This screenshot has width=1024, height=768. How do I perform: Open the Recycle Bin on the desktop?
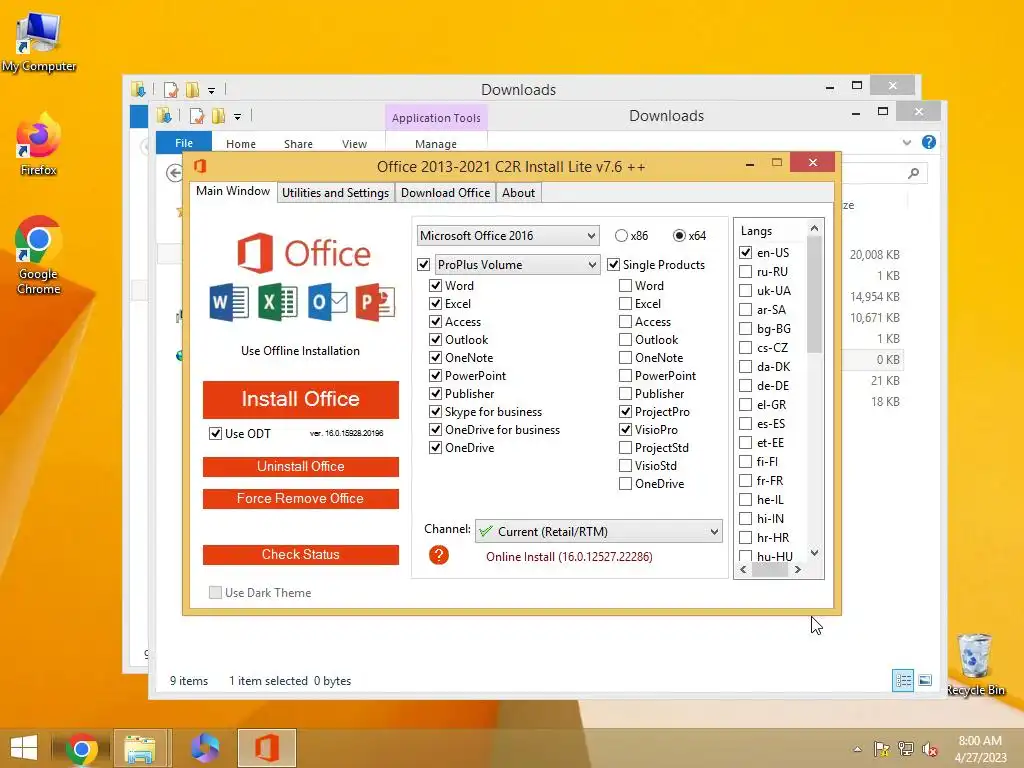[x=975, y=664]
